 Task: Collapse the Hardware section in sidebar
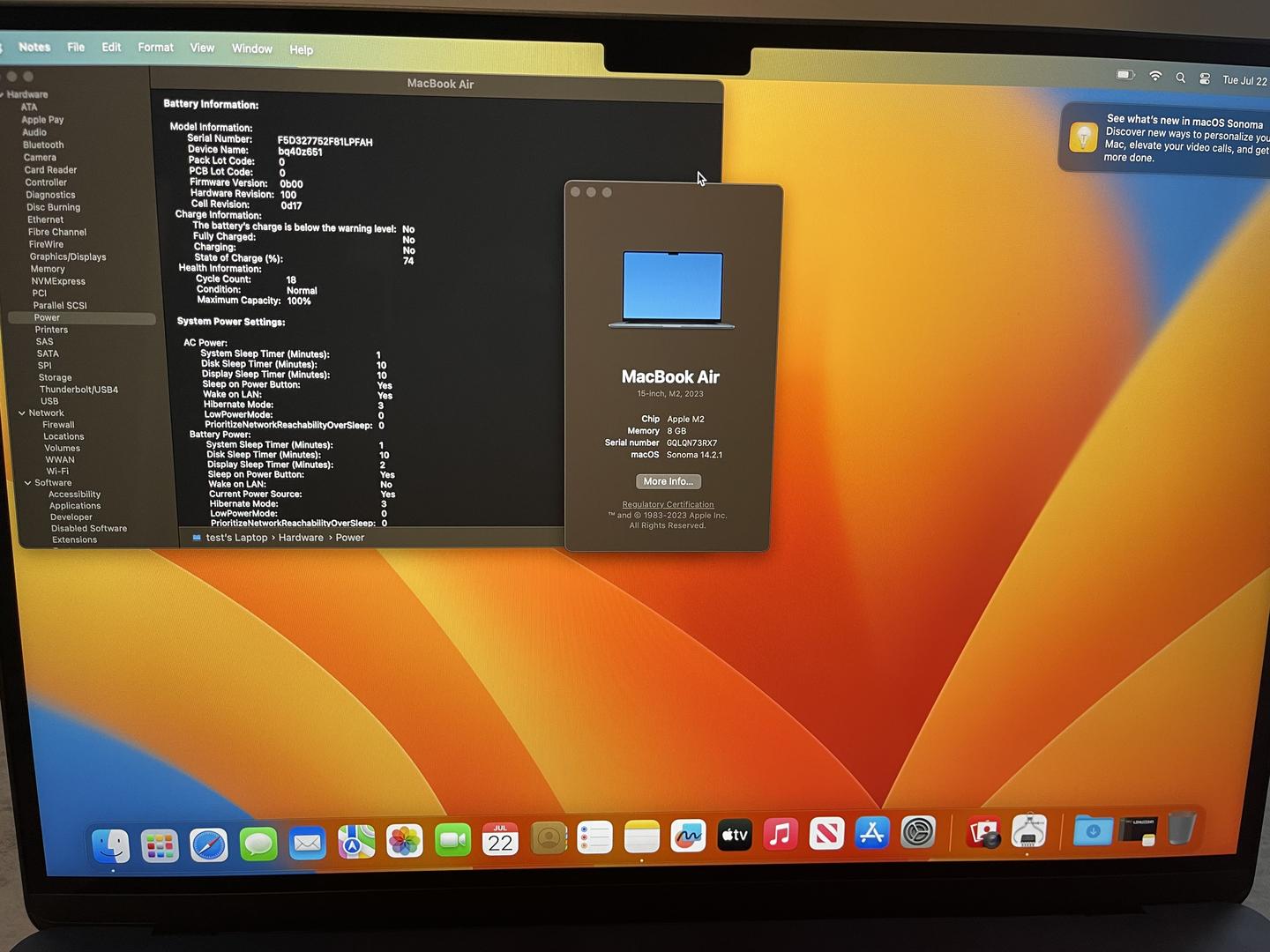[2, 94]
